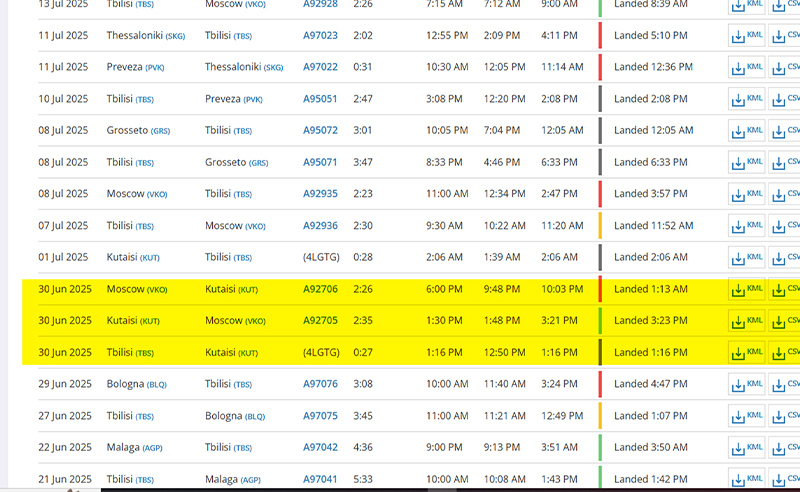
Task: Follow the A92706 flight link
Action: [x=320, y=289]
